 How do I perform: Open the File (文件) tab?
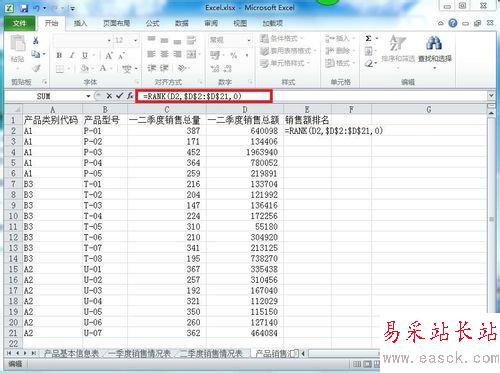pos(19,23)
